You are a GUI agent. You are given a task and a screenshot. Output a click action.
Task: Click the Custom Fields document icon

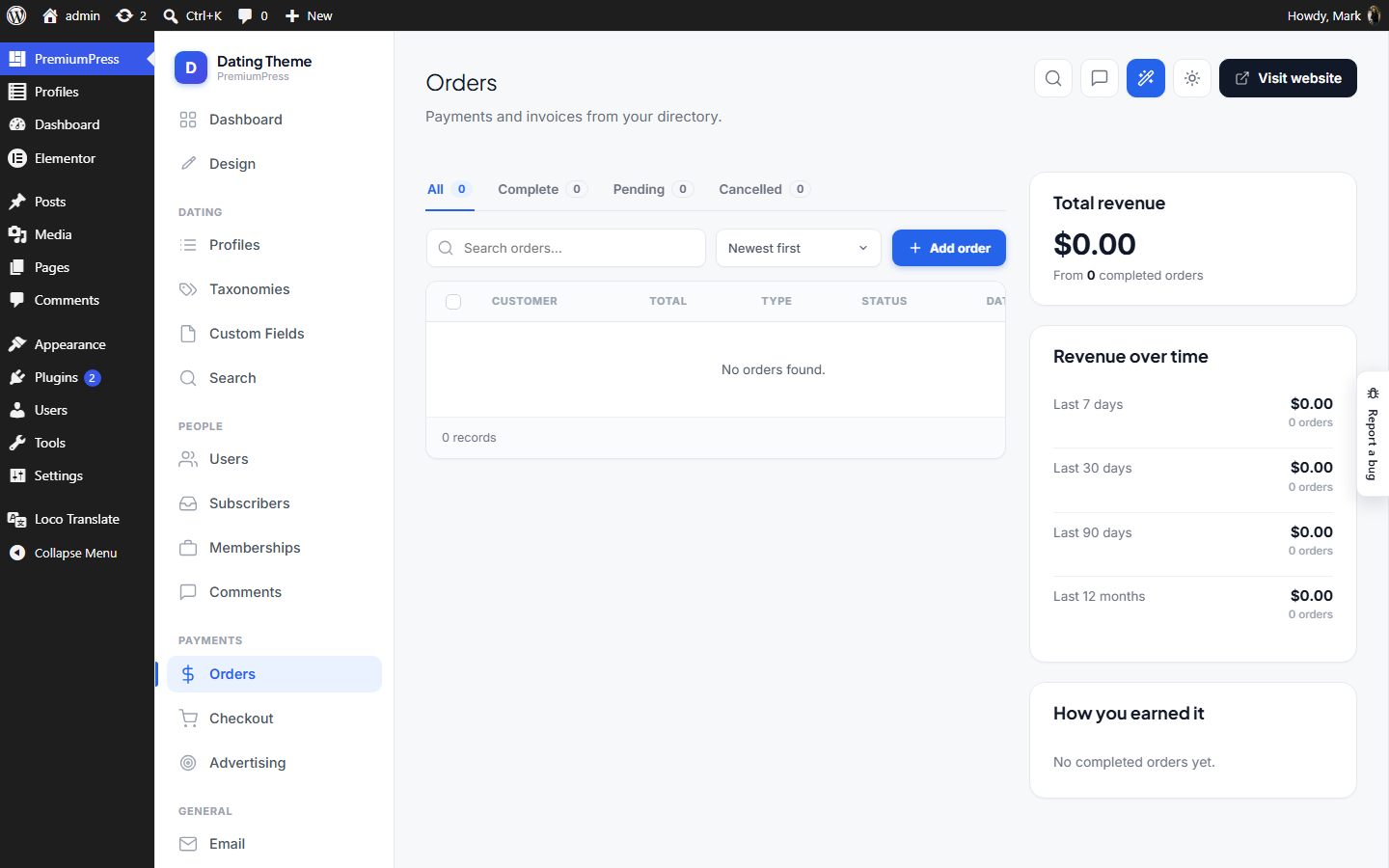[x=188, y=334]
